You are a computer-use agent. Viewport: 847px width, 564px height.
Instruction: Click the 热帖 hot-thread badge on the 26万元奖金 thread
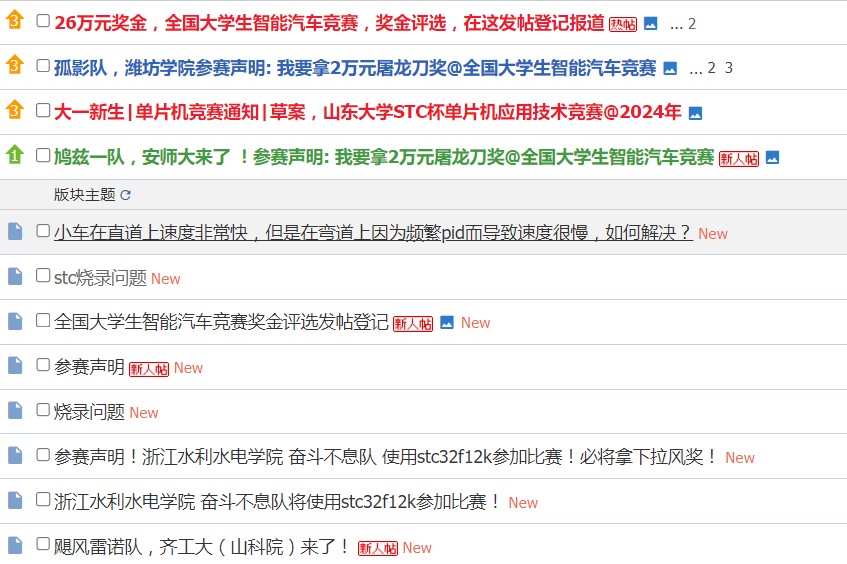(623, 24)
